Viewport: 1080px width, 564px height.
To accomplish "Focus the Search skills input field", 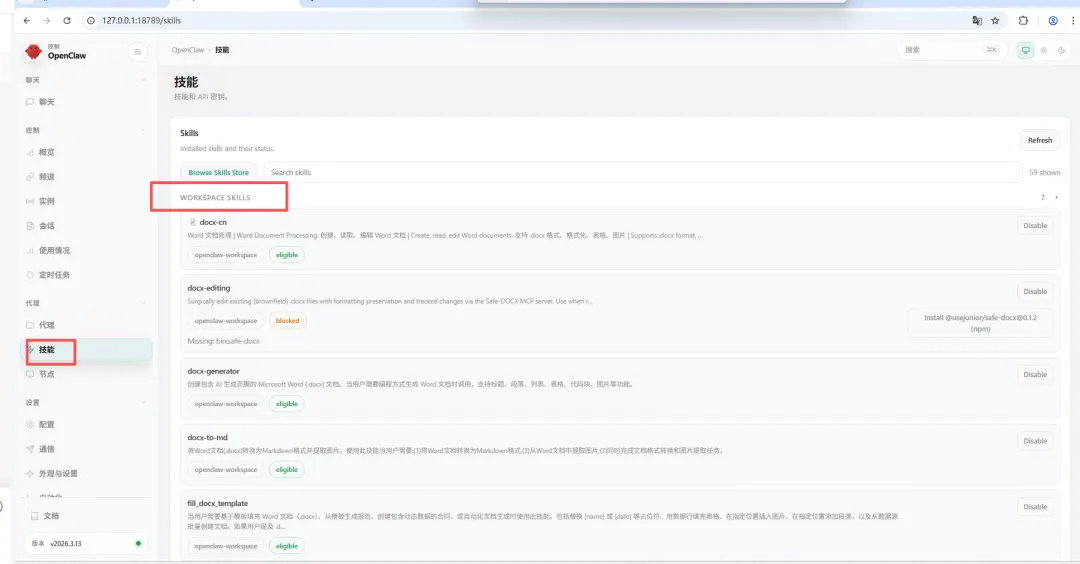I will [643, 173].
